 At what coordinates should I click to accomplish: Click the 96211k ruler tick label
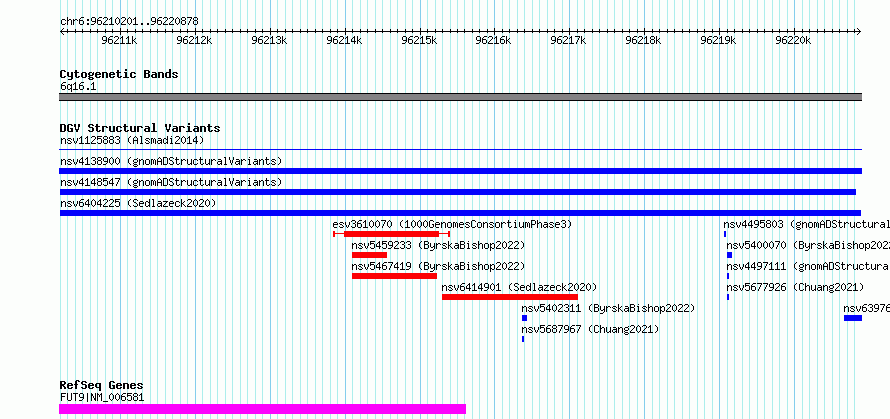(x=119, y=40)
